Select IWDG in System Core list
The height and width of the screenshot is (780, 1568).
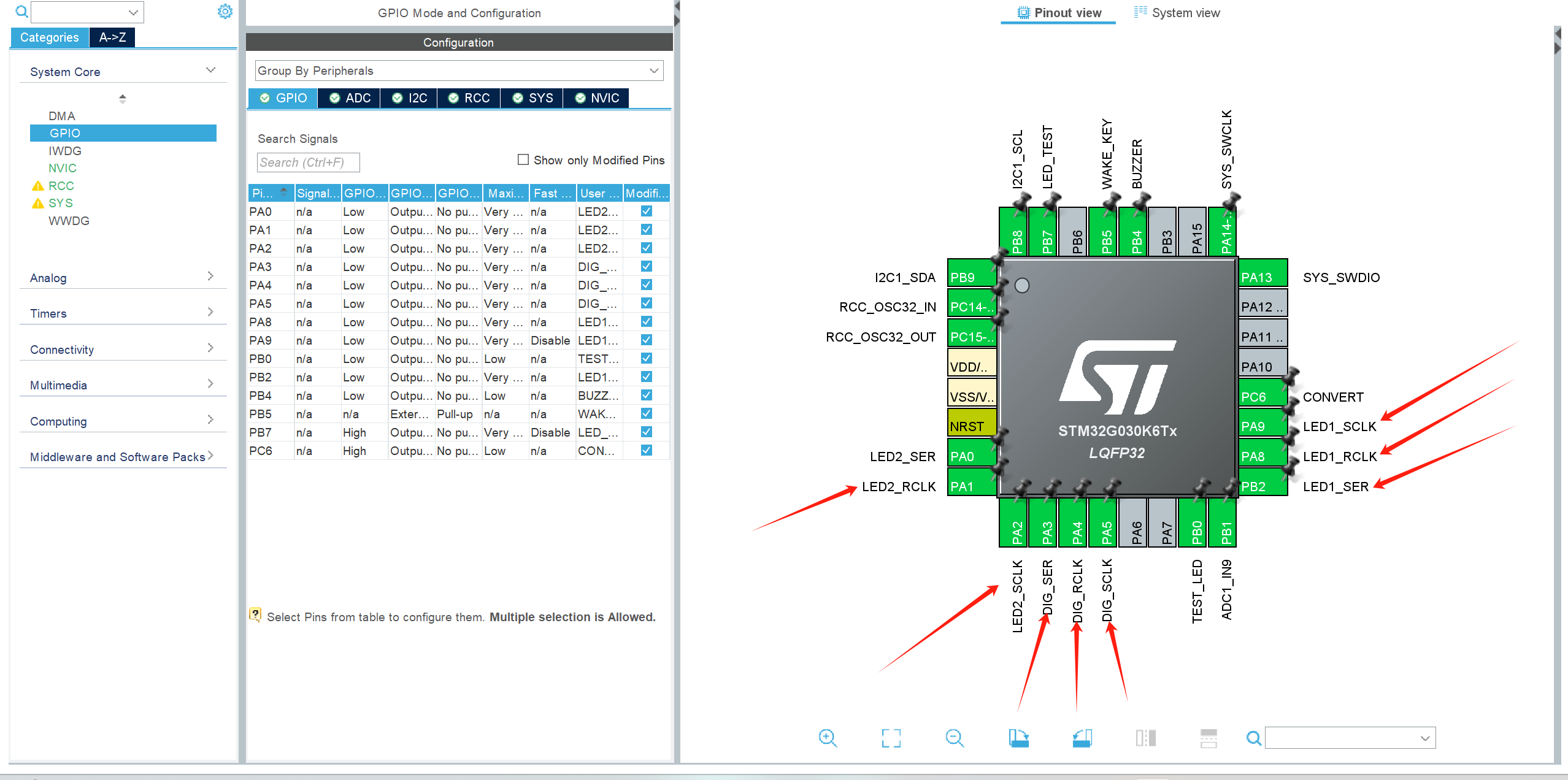click(65, 150)
